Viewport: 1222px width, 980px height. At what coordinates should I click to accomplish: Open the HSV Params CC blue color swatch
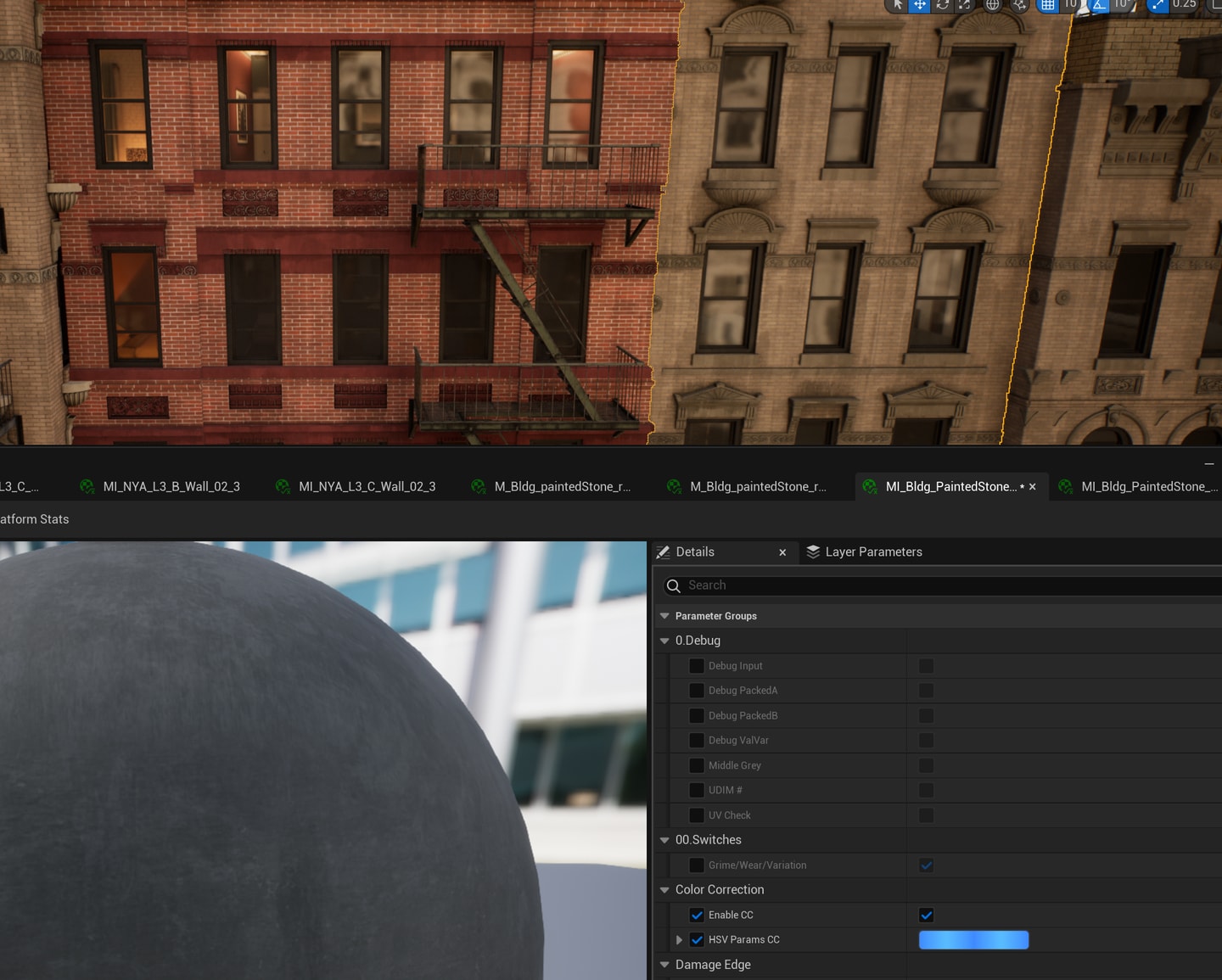[x=974, y=940]
